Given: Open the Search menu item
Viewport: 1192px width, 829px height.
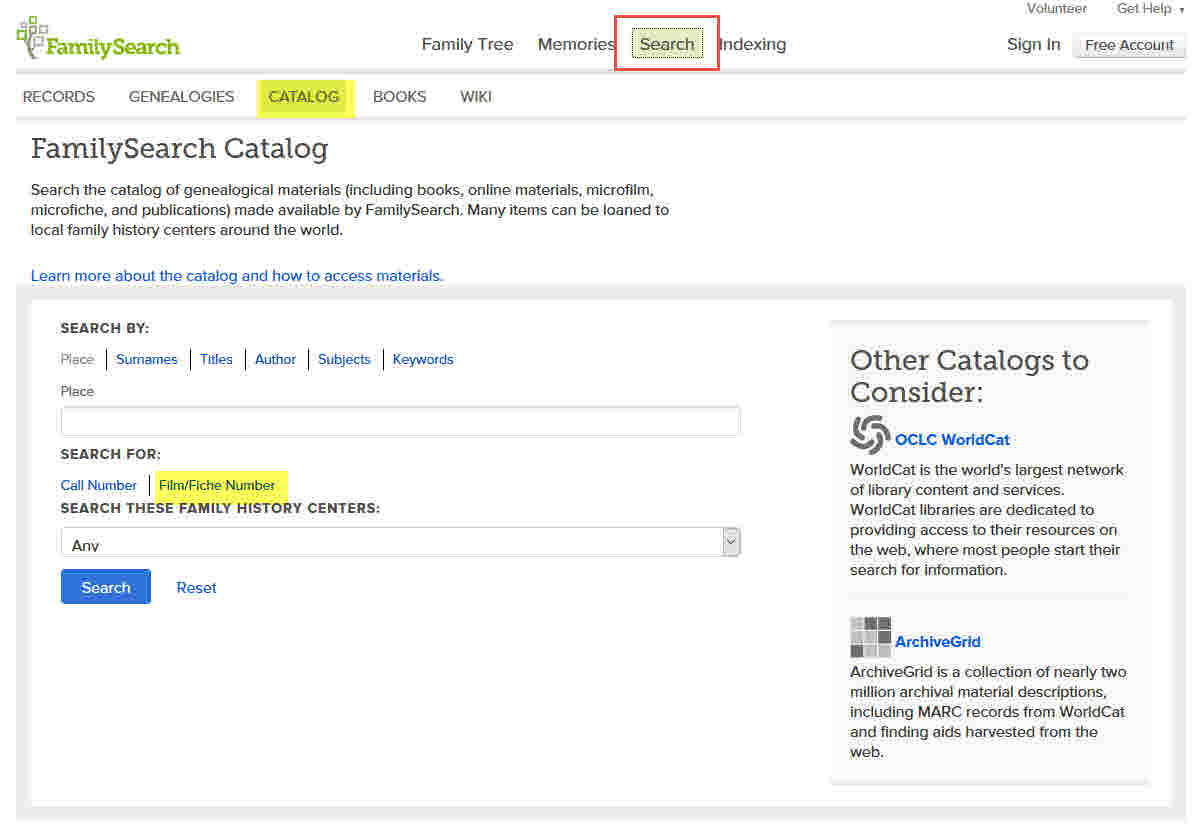Looking at the screenshot, I should point(667,44).
